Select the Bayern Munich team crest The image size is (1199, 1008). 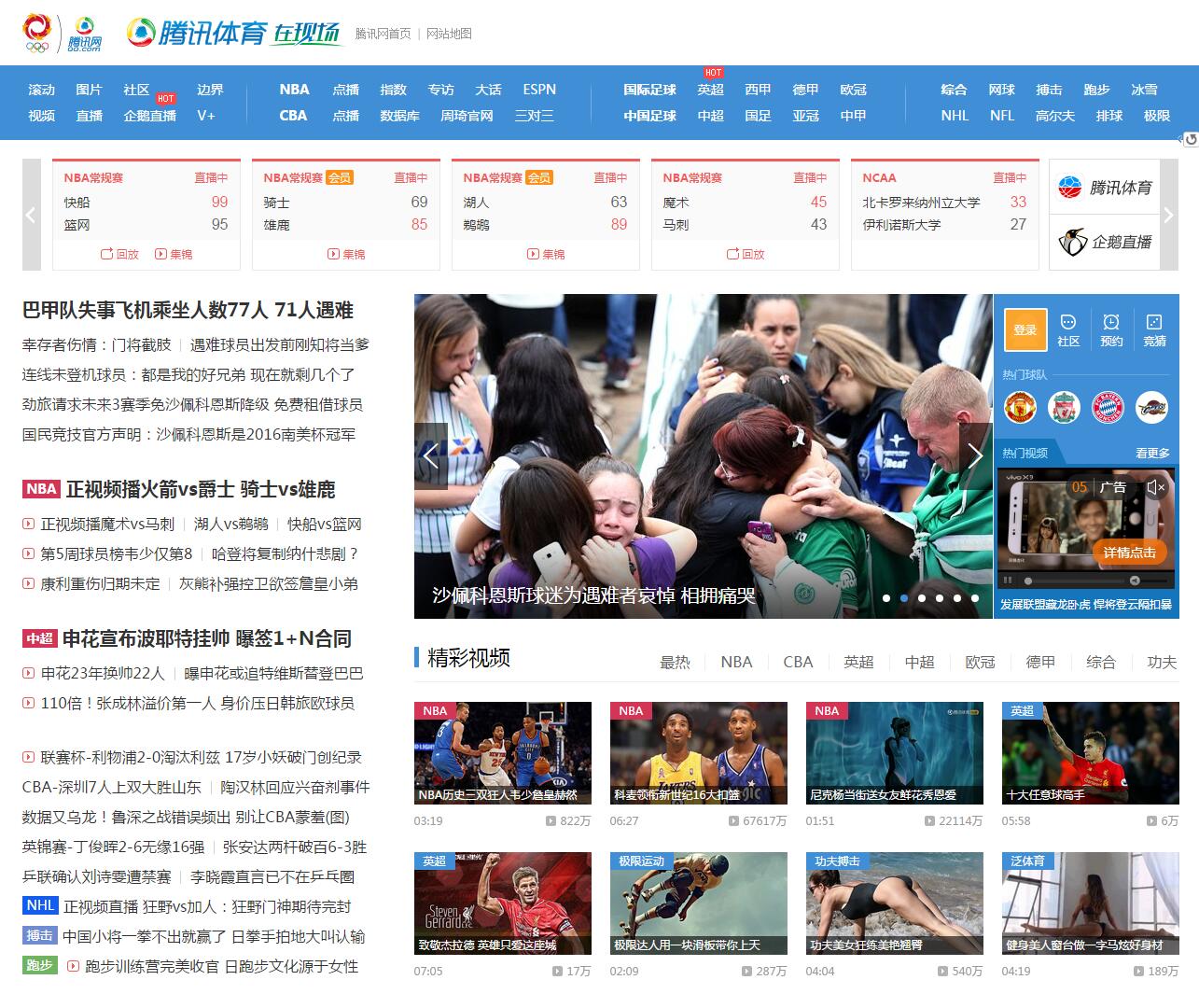[1108, 407]
